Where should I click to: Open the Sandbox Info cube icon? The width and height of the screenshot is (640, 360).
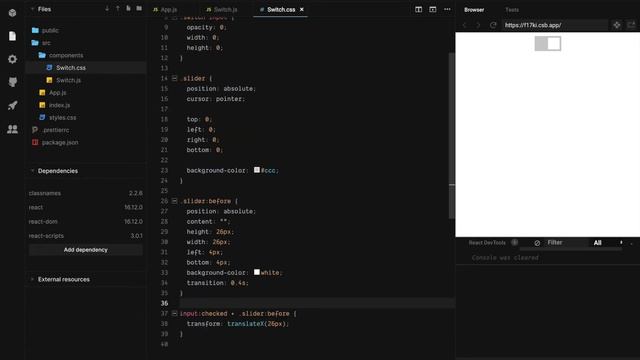click(x=12, y=13)
